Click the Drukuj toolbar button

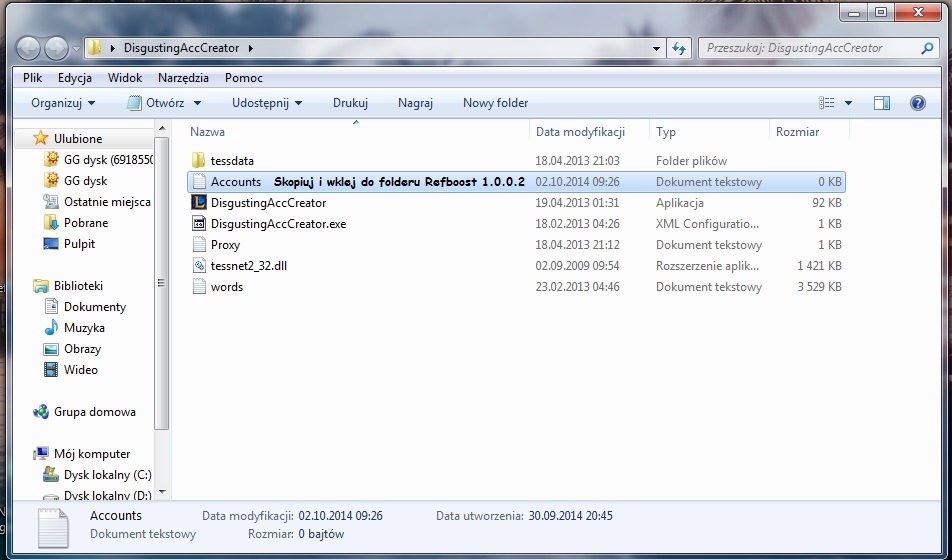point(350,103)
